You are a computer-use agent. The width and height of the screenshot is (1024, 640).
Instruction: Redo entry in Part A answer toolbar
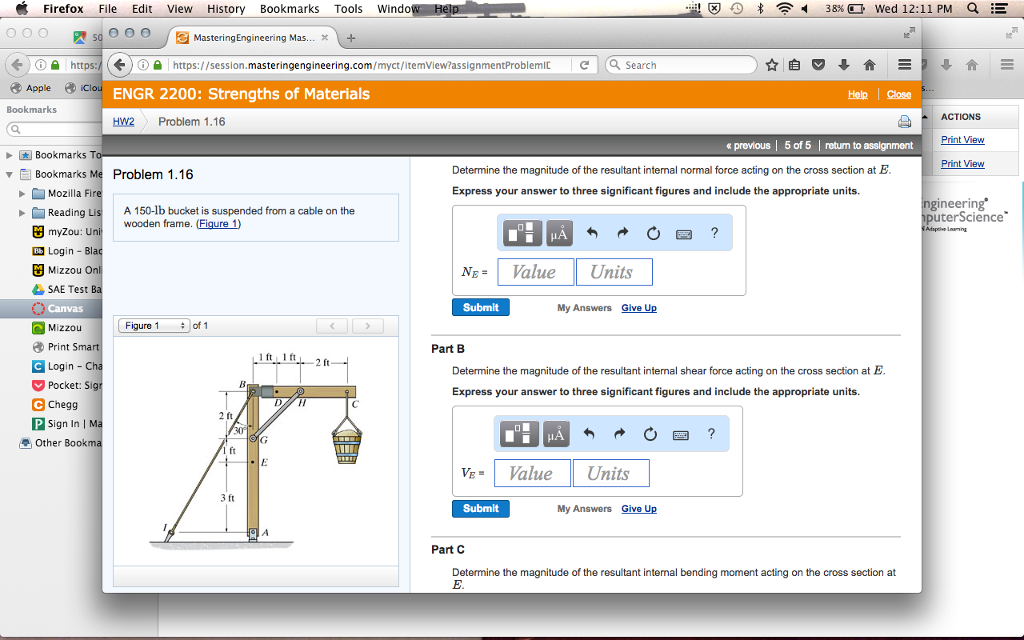622,233
